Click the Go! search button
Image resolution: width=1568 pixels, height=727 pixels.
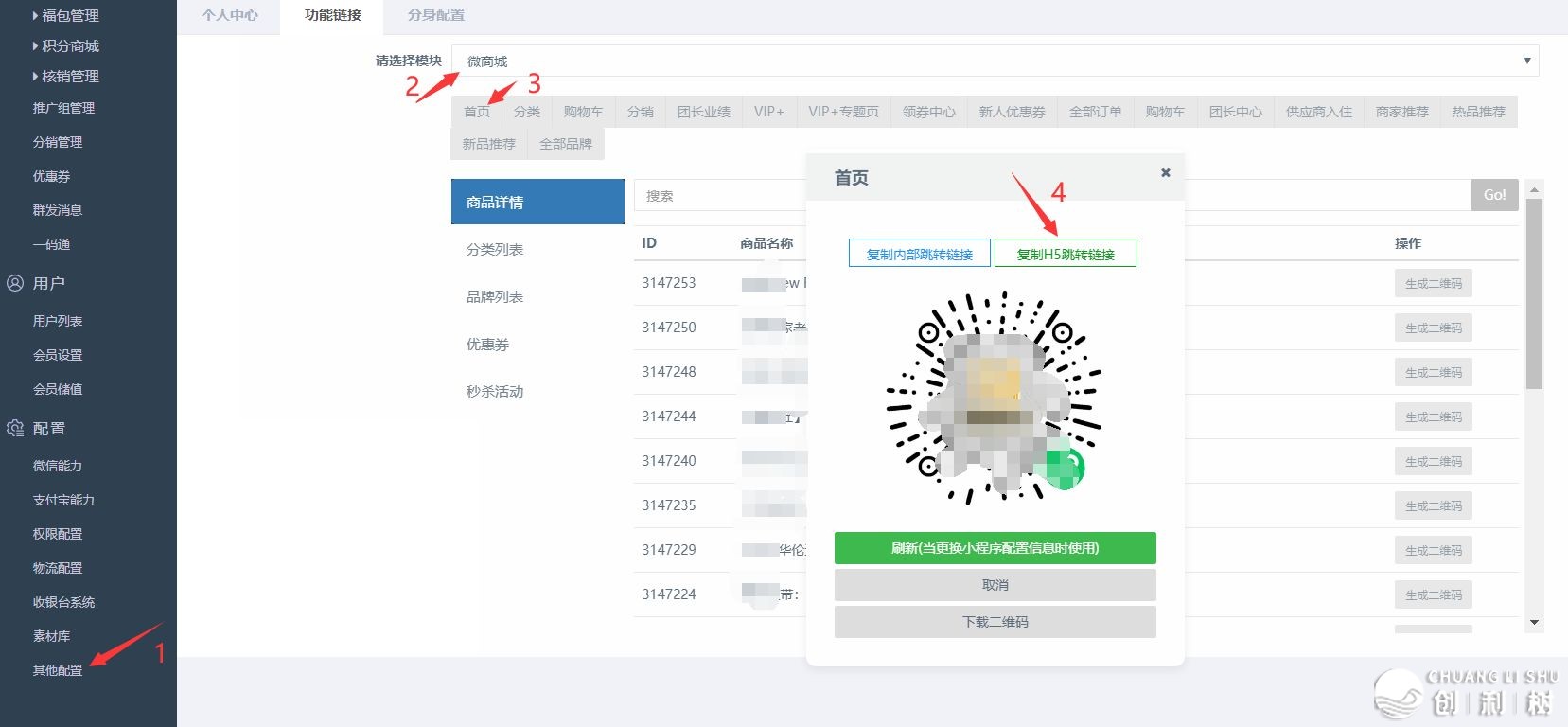tap(1495, 195)
